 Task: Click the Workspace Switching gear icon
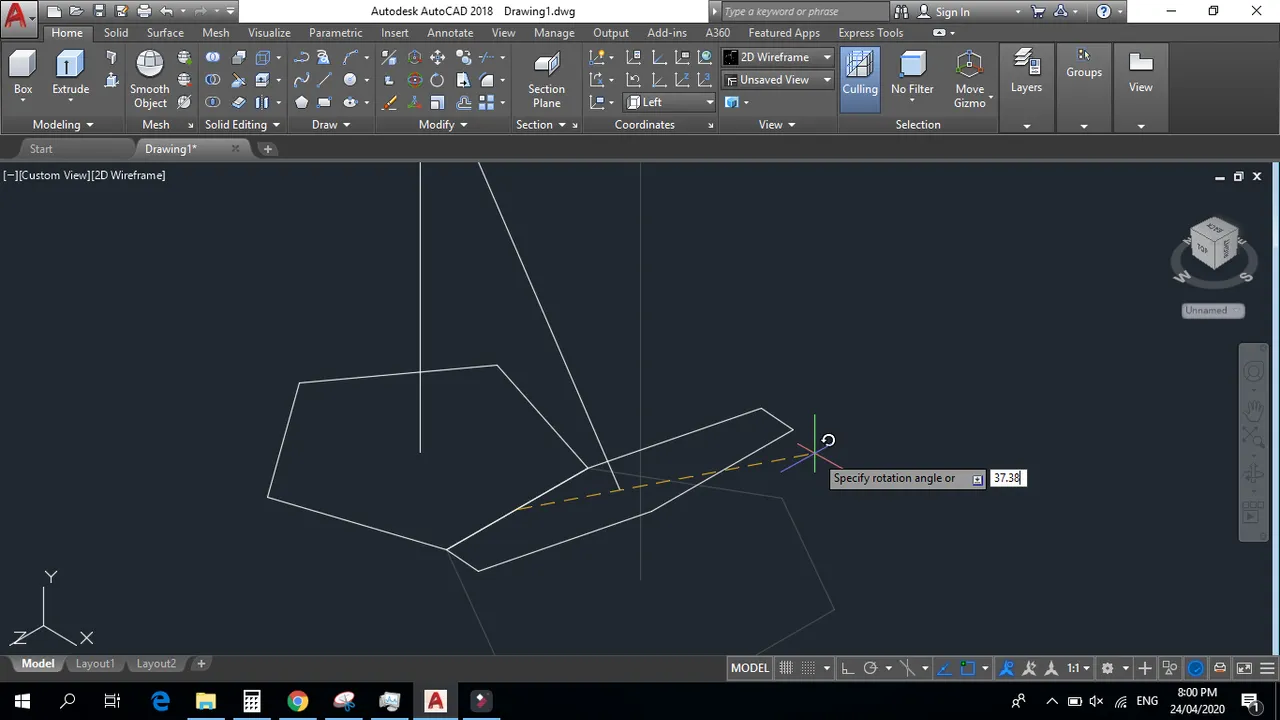pyautogui.click(x=1107, y=668)
